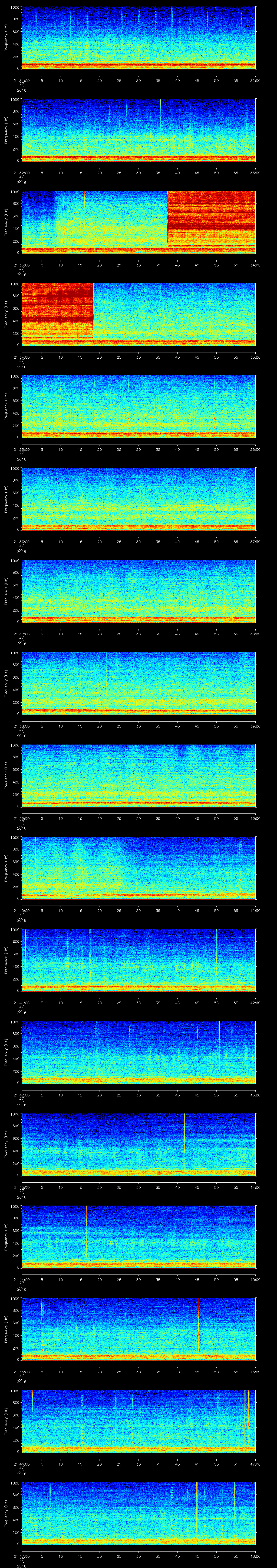The width and height of the screenshot is (277, 1568).
Task: Click the spectrogram panel starting at 21:46:00
Action: click(139, 1422)
